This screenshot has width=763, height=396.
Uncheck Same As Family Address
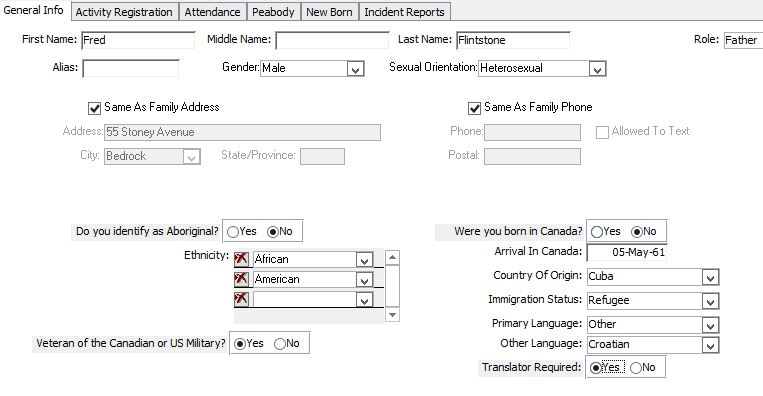pyautogui.click(x=94, y=108)
